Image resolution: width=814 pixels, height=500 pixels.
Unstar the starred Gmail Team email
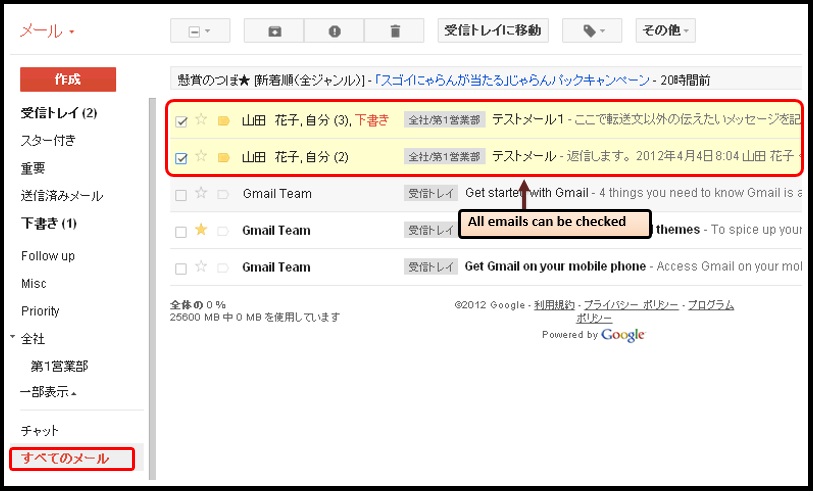(x=201, y=230)
